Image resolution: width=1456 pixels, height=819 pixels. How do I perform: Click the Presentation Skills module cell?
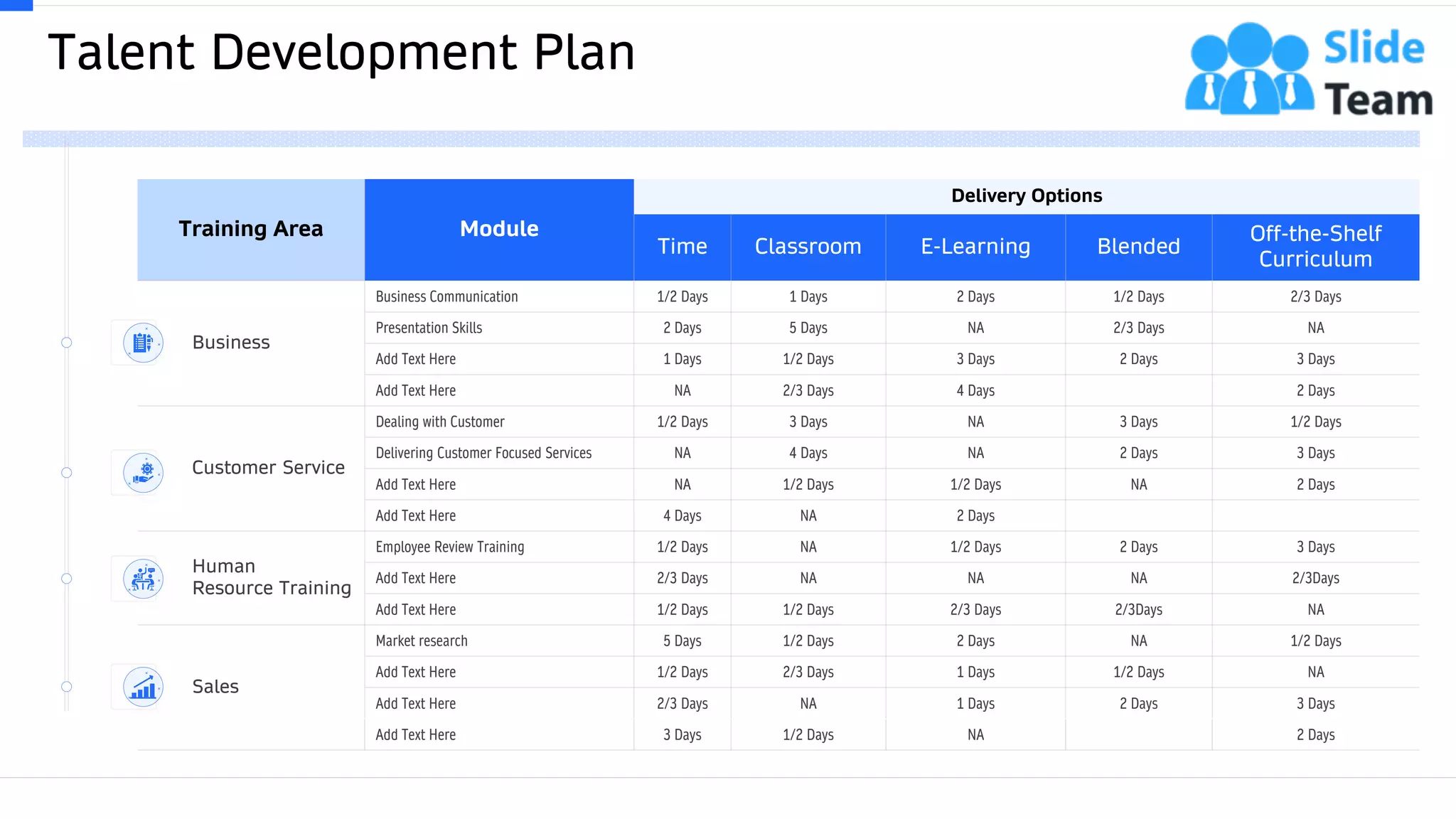pyautogui.click(x=499, y=328)
